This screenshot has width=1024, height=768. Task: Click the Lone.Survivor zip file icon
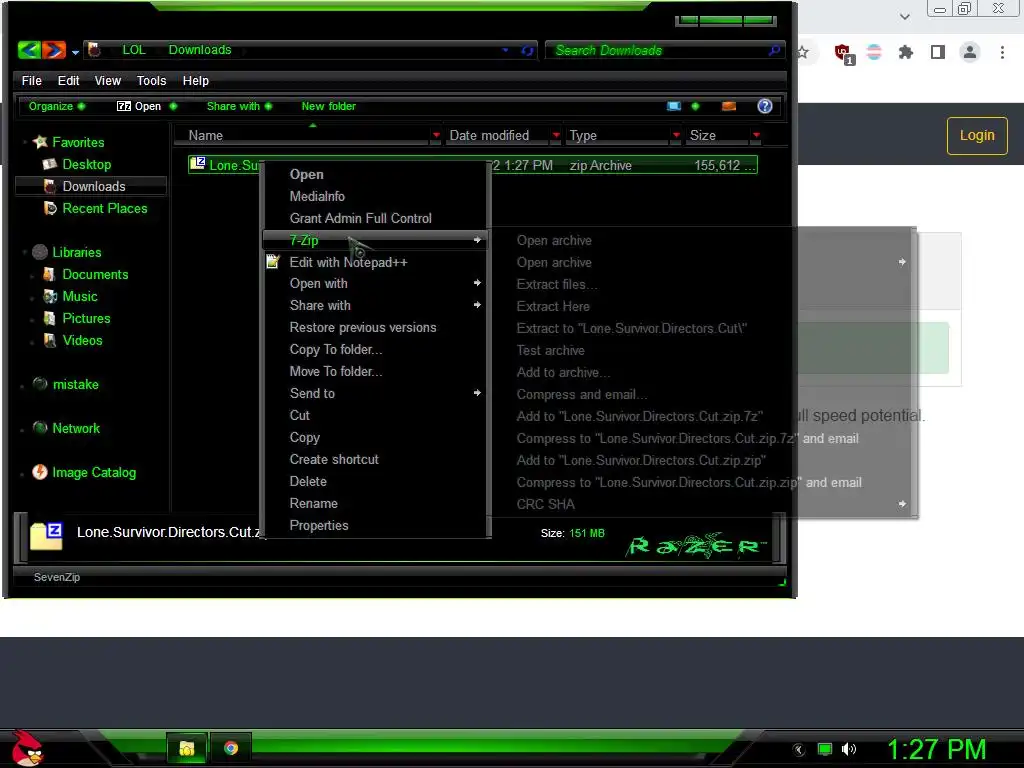[x=198, y=163]
